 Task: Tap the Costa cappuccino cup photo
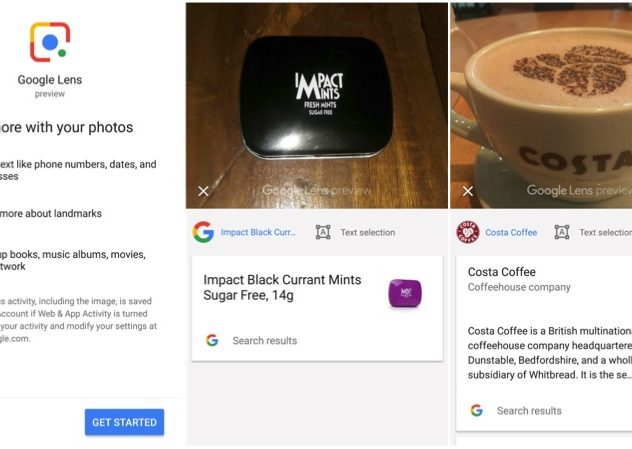pos(541,106)
